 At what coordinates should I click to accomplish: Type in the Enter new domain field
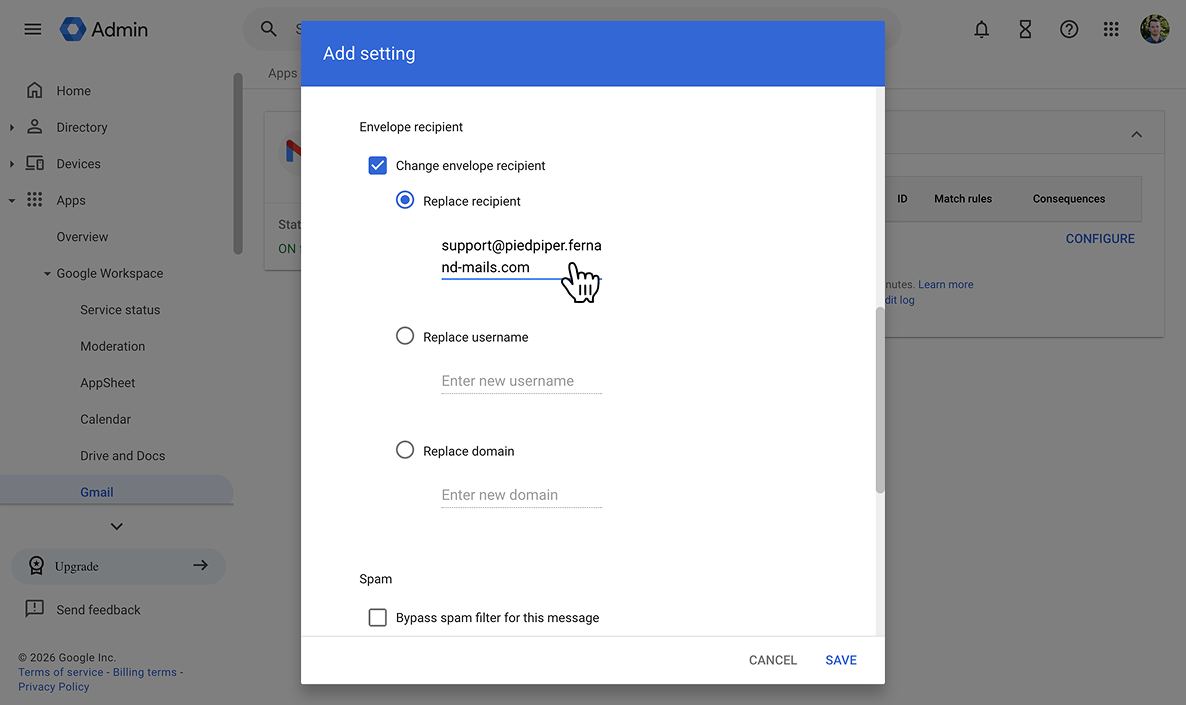520,494
